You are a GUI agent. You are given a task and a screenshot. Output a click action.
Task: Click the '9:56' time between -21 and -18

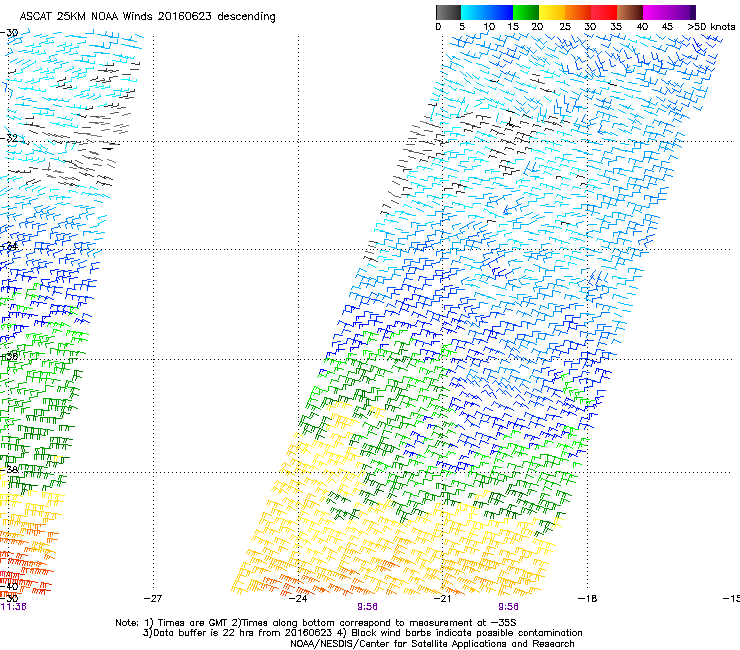(x=508, y=607)
